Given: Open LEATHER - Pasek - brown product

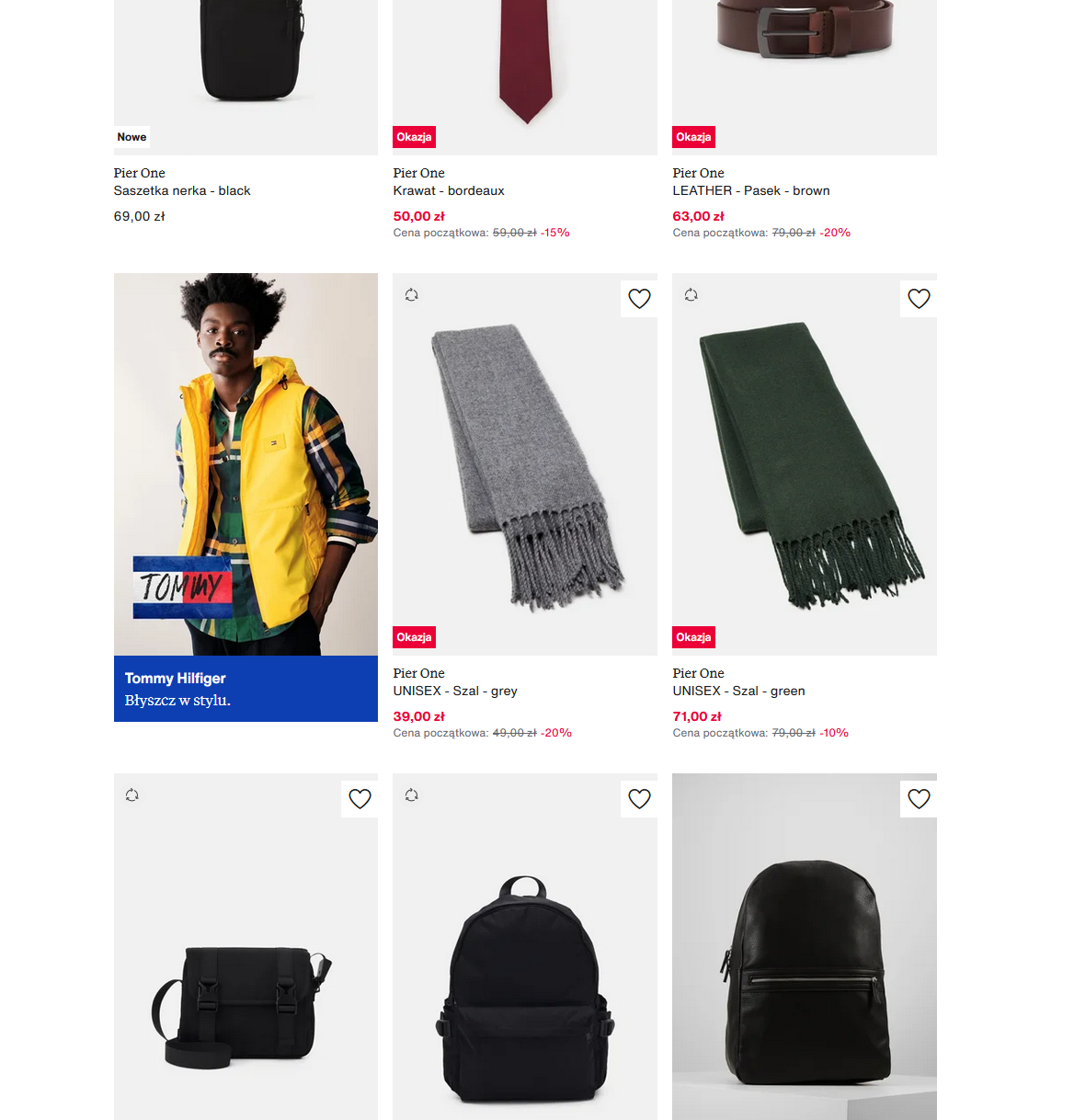Looking at the screenshot, I should click(751, 190).
